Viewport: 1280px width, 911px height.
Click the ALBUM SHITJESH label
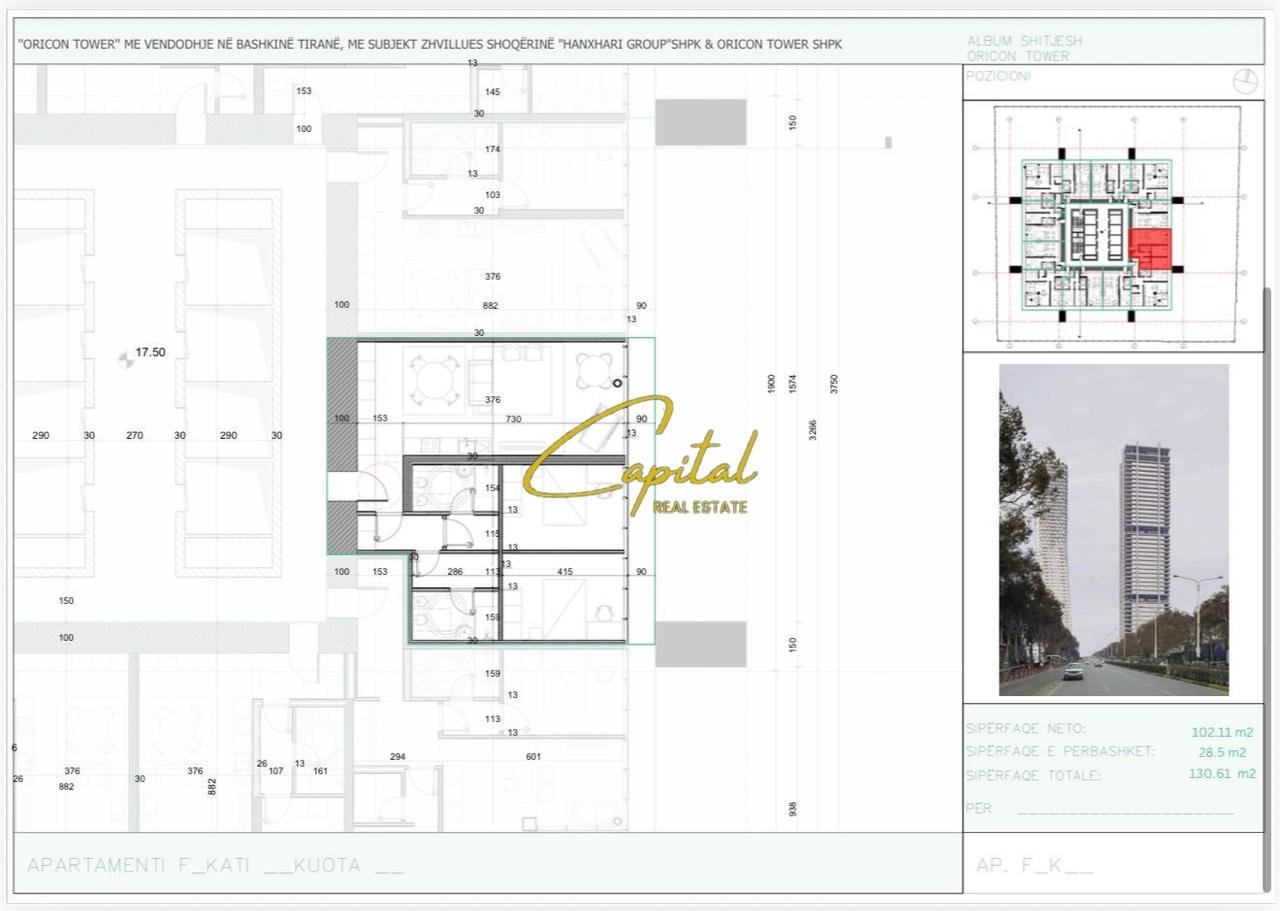(x=1024, y=41)
